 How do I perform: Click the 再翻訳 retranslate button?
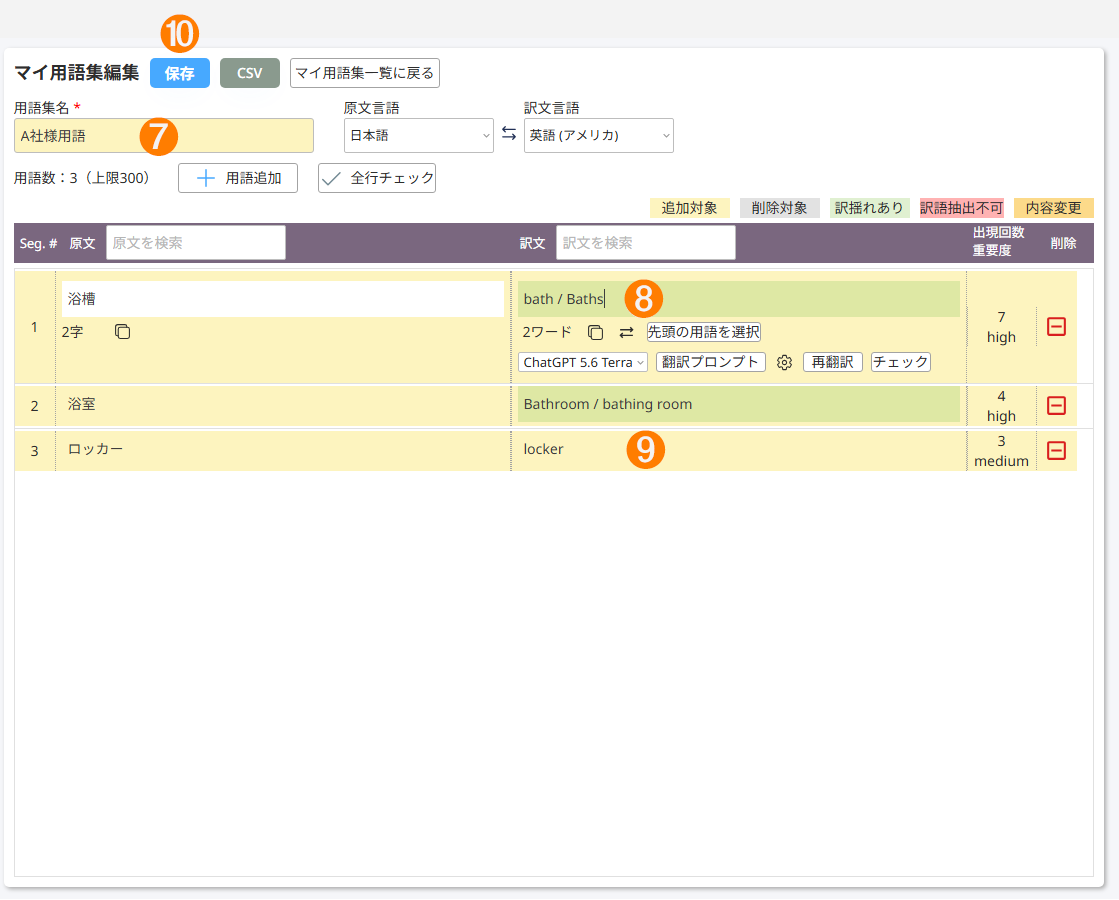833,362
